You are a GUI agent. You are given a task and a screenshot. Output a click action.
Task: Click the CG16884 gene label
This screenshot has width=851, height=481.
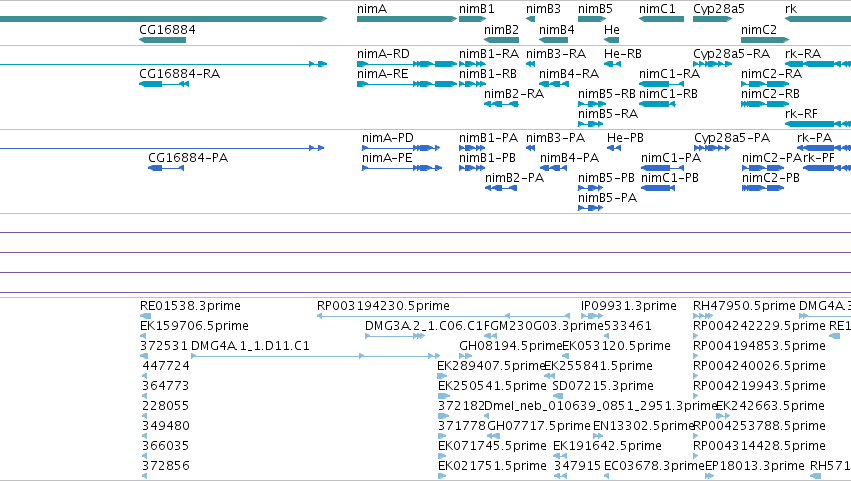coord(167,30)
